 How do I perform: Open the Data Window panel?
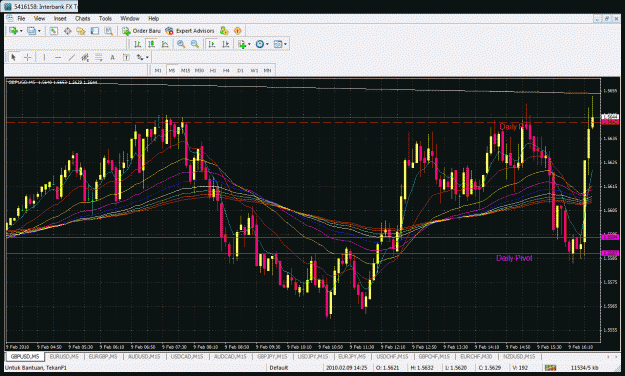[x=67, y=31]
